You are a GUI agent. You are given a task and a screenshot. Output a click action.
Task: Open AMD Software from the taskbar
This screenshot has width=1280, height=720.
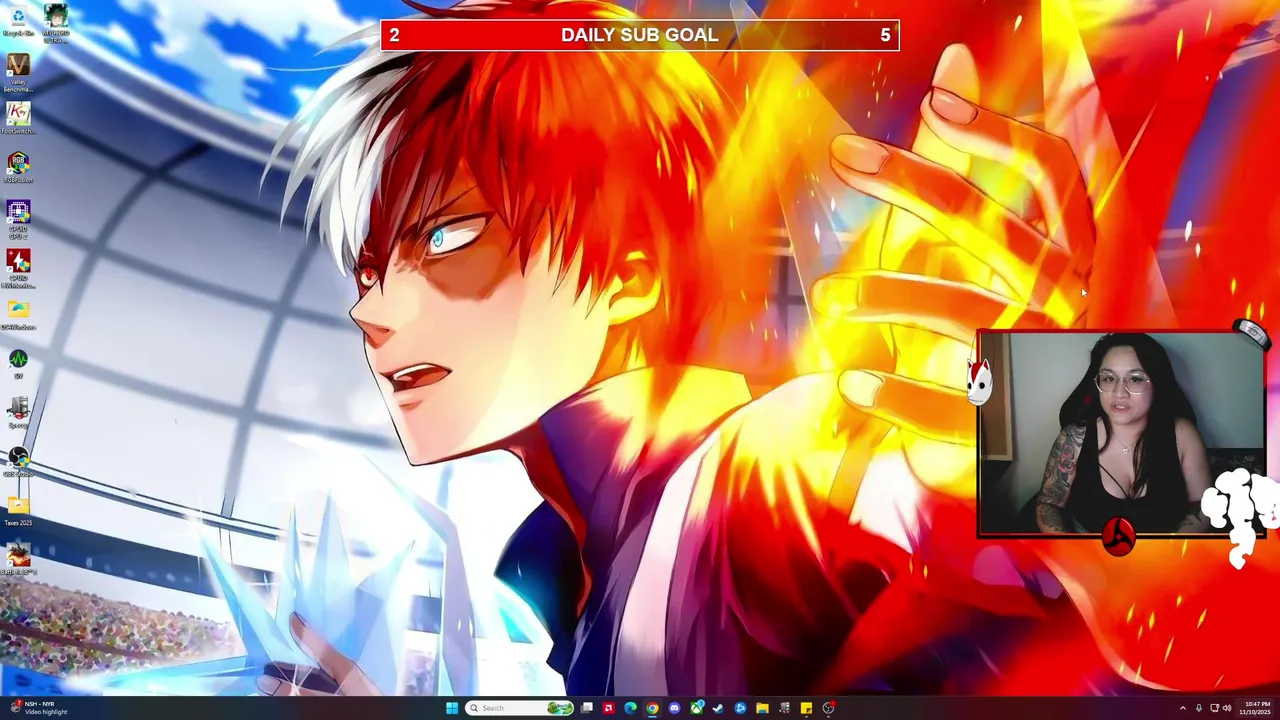pos(608,708)
